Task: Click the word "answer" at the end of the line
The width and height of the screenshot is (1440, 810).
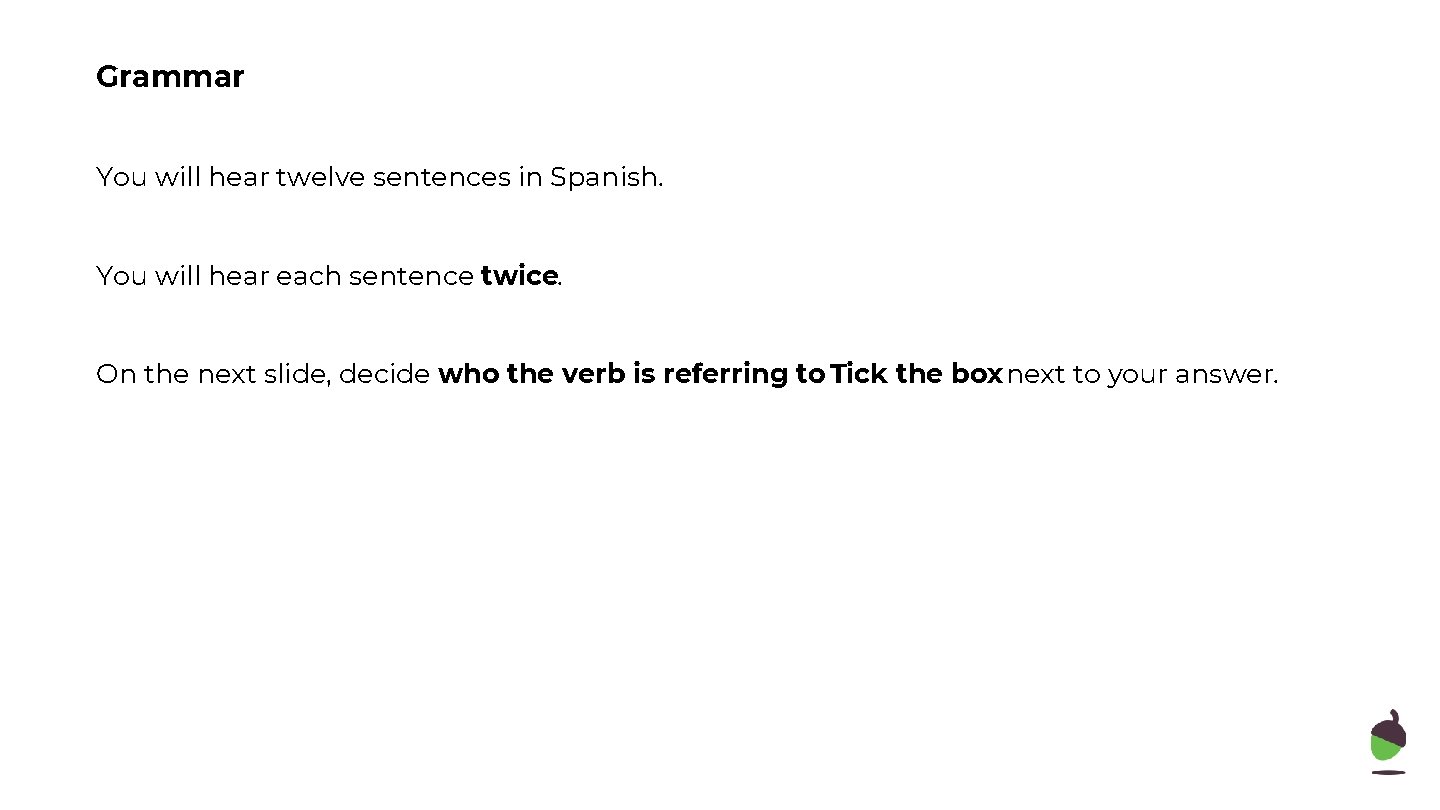Action: 1223,376
